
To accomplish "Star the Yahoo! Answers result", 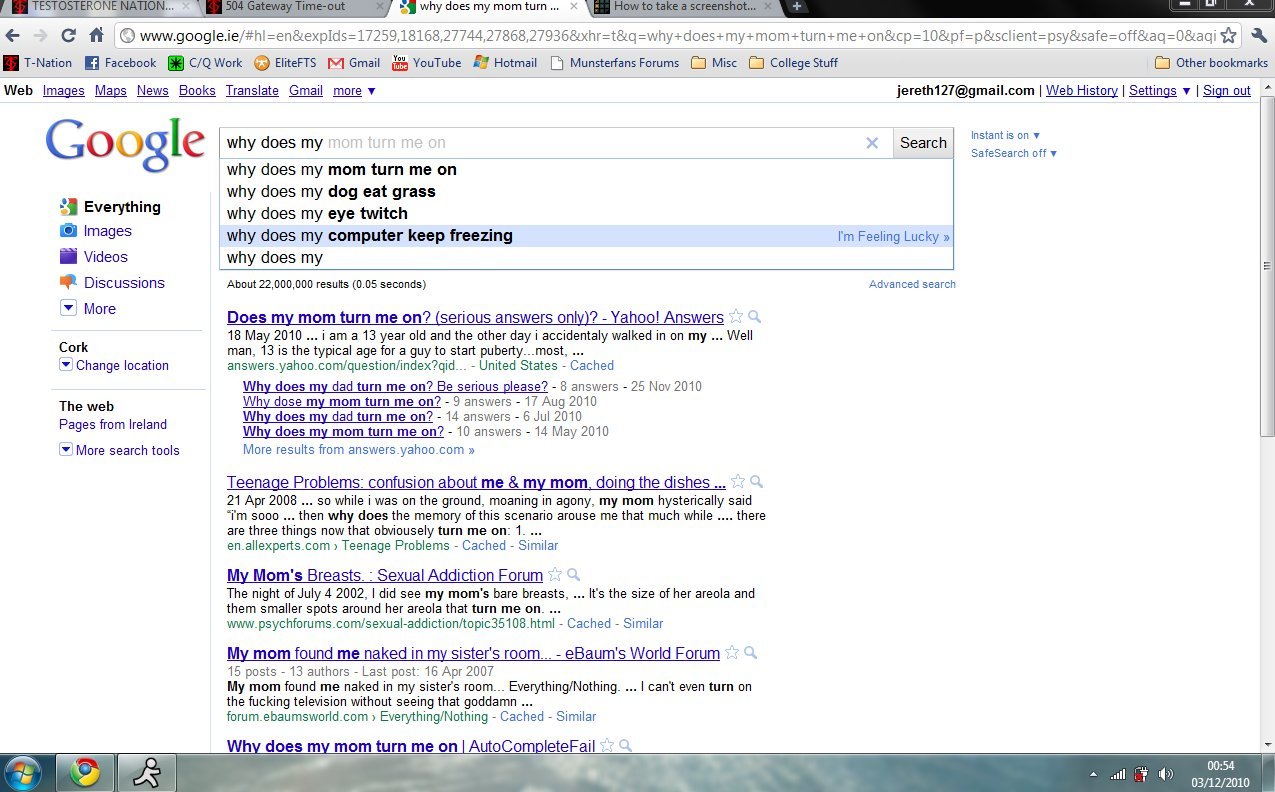I will [x=737, y=317].
